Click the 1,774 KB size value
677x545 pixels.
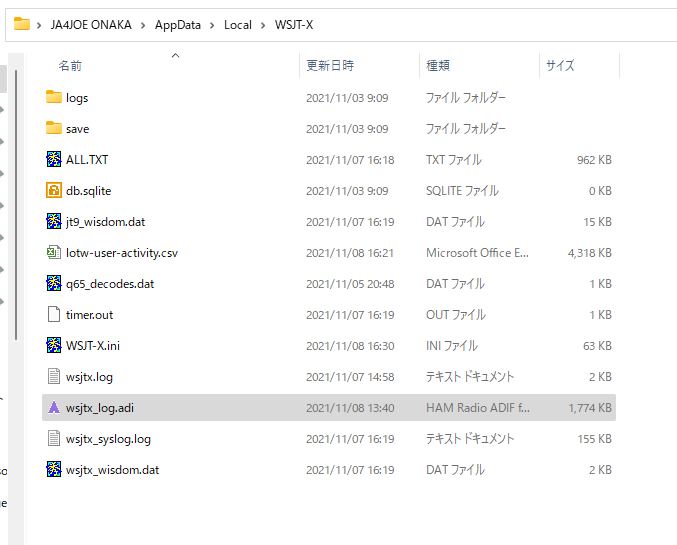590,408
